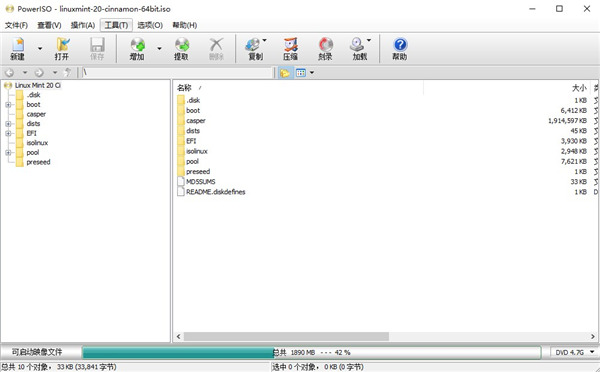Select preseed folder icon in file list

click(x=181, y=171)
